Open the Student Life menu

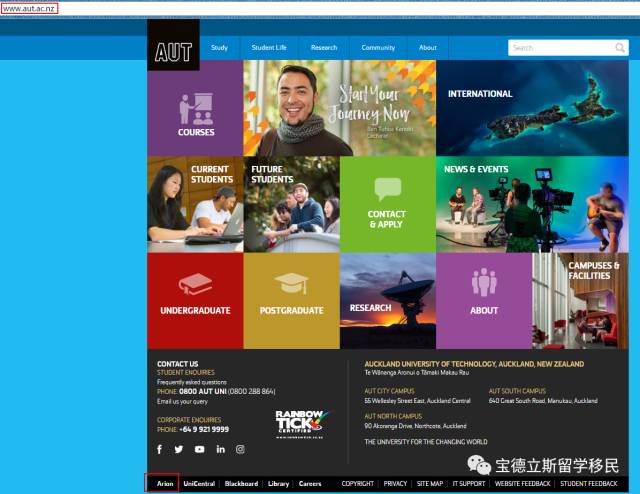point(269,47)
